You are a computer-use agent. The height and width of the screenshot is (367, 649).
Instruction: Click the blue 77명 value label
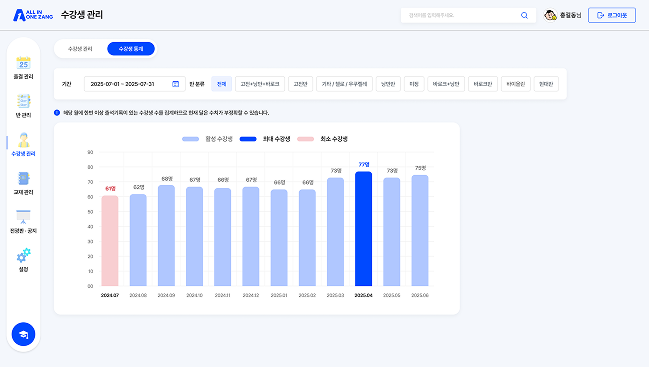coord(364,165)
